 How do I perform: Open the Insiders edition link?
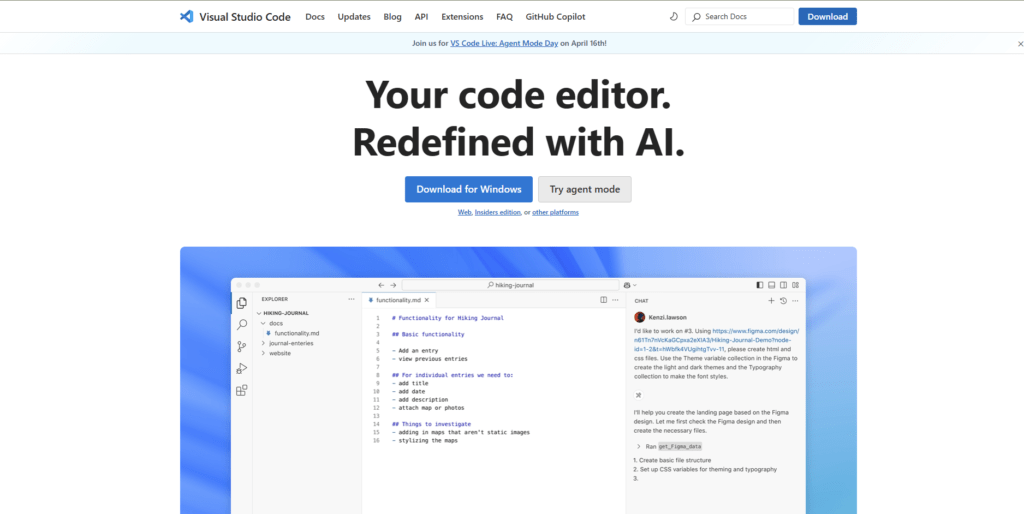coord(498,212)
